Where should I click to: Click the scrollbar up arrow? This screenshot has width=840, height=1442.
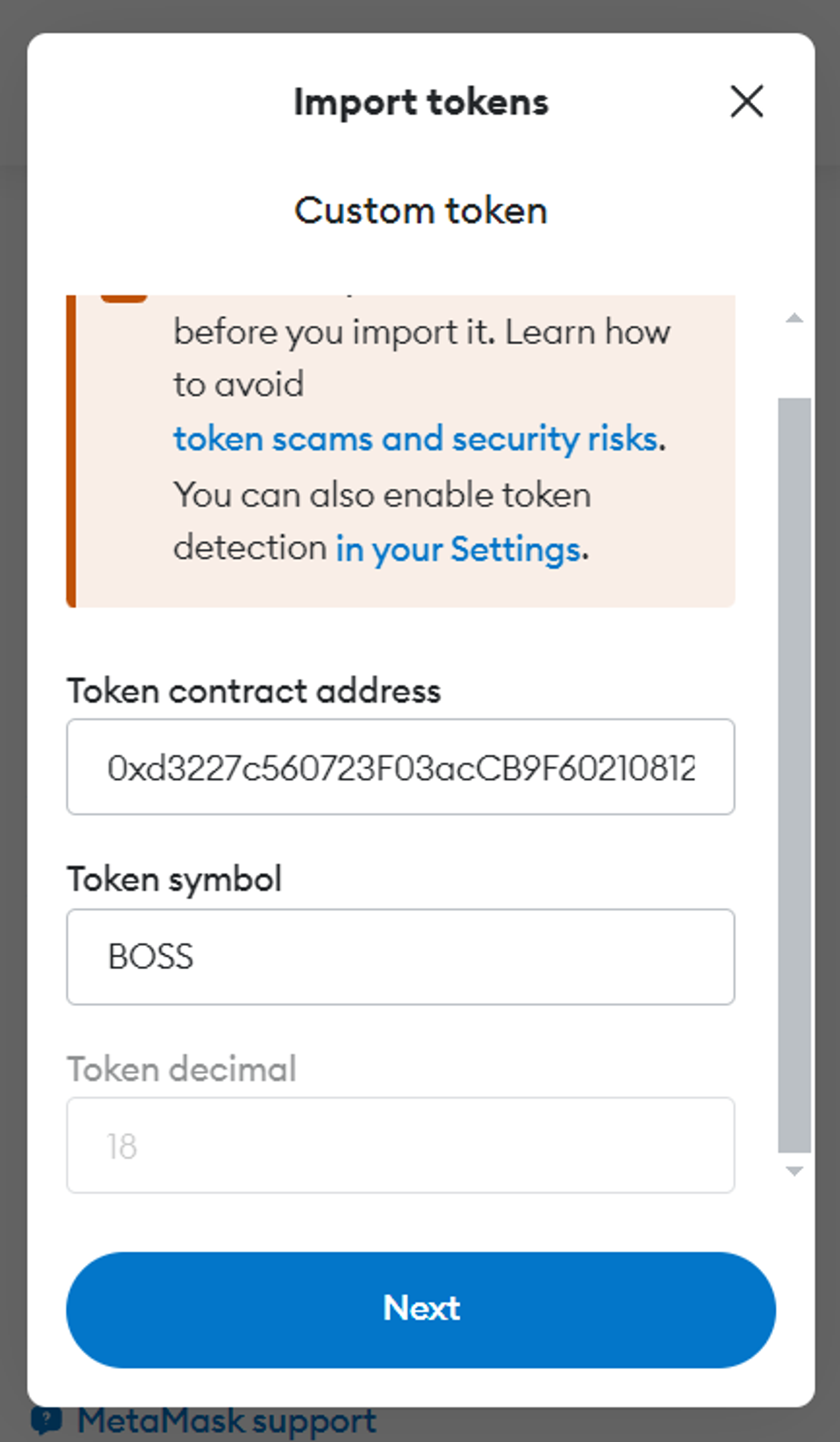(794, 318)
